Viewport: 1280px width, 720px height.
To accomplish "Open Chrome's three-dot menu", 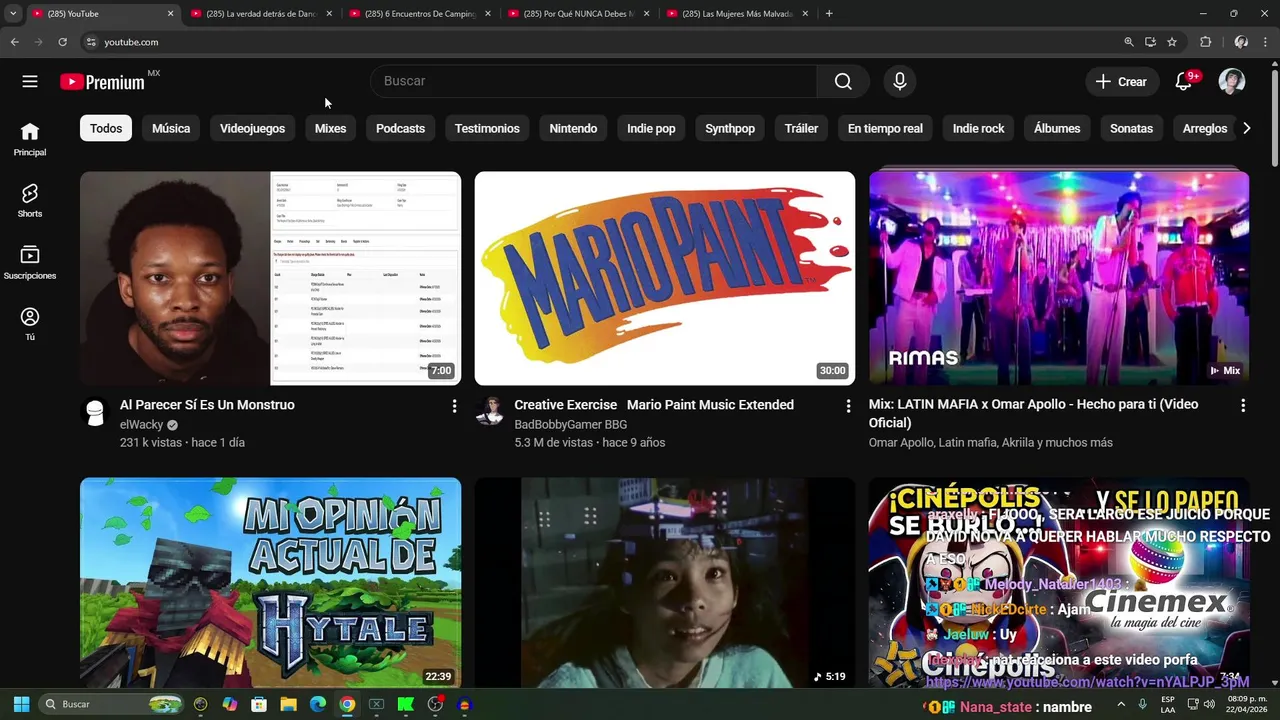I will click(1266, 42).
